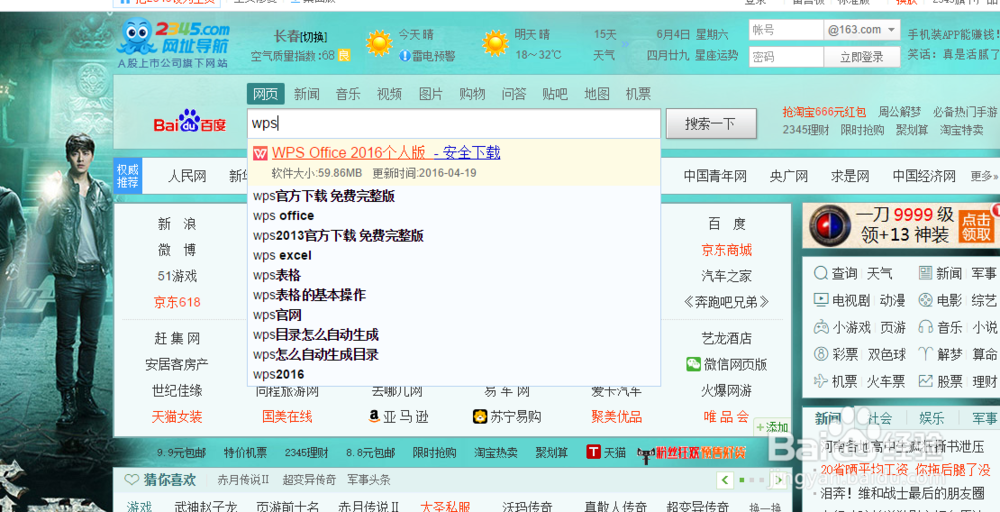
Task: Click the headphones icon beside 音乐
Action: [x=925, y=327]
